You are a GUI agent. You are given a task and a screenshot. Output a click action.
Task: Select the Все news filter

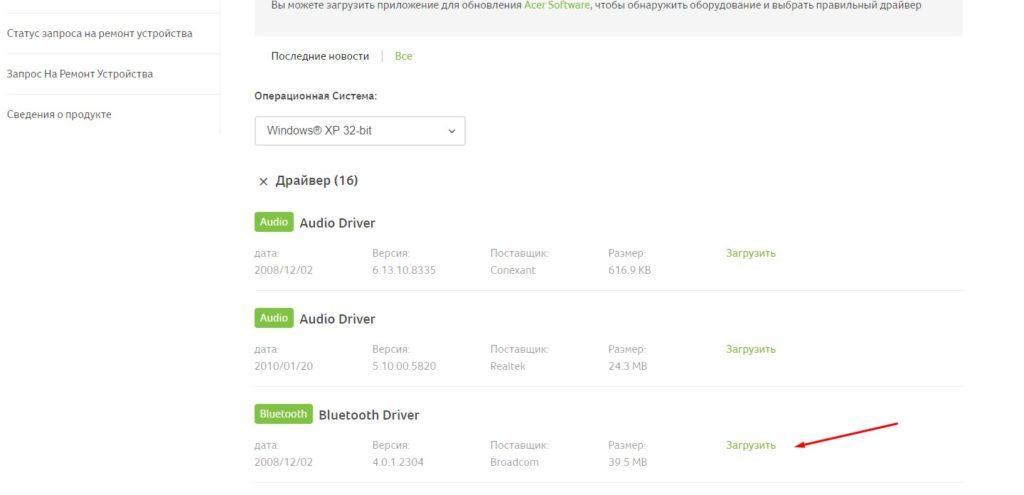(404, 56)
